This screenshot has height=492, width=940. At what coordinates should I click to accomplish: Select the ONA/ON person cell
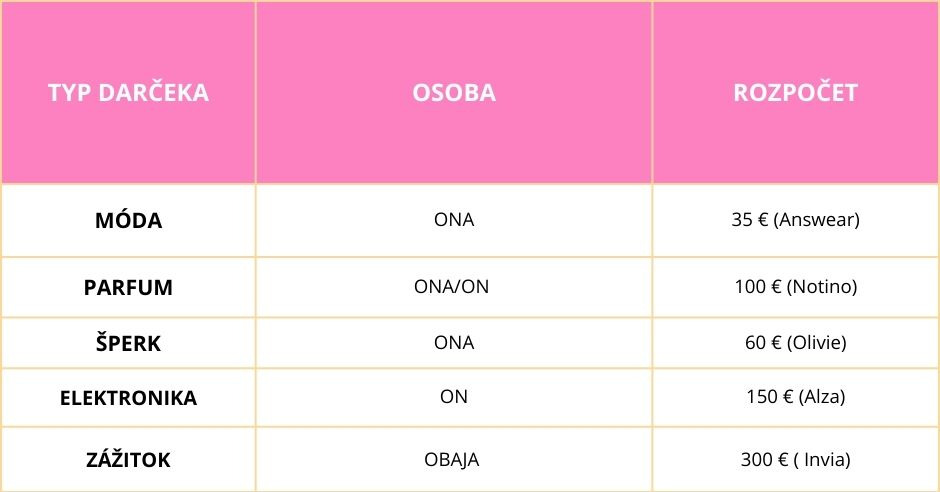point(454,288)
